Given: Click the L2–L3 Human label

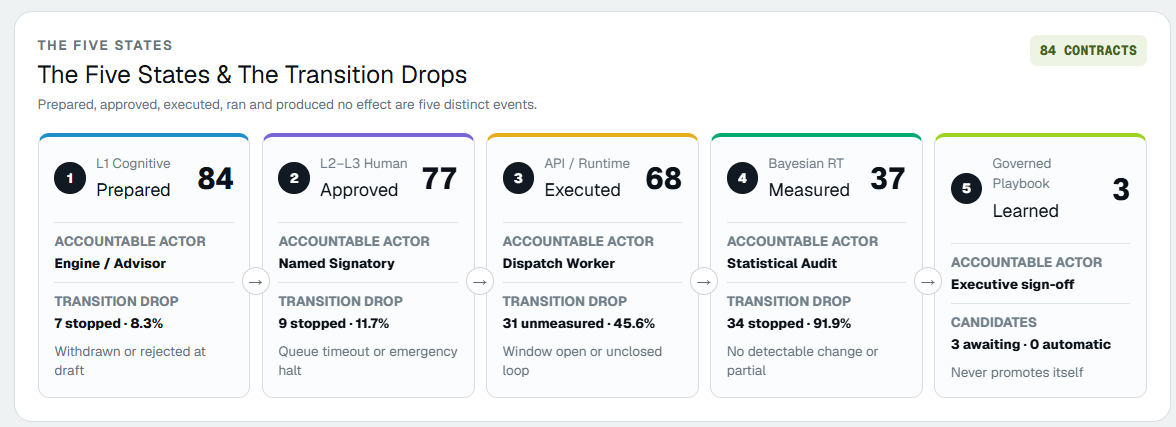Looking at the screenshot, I should click(364, 164).
